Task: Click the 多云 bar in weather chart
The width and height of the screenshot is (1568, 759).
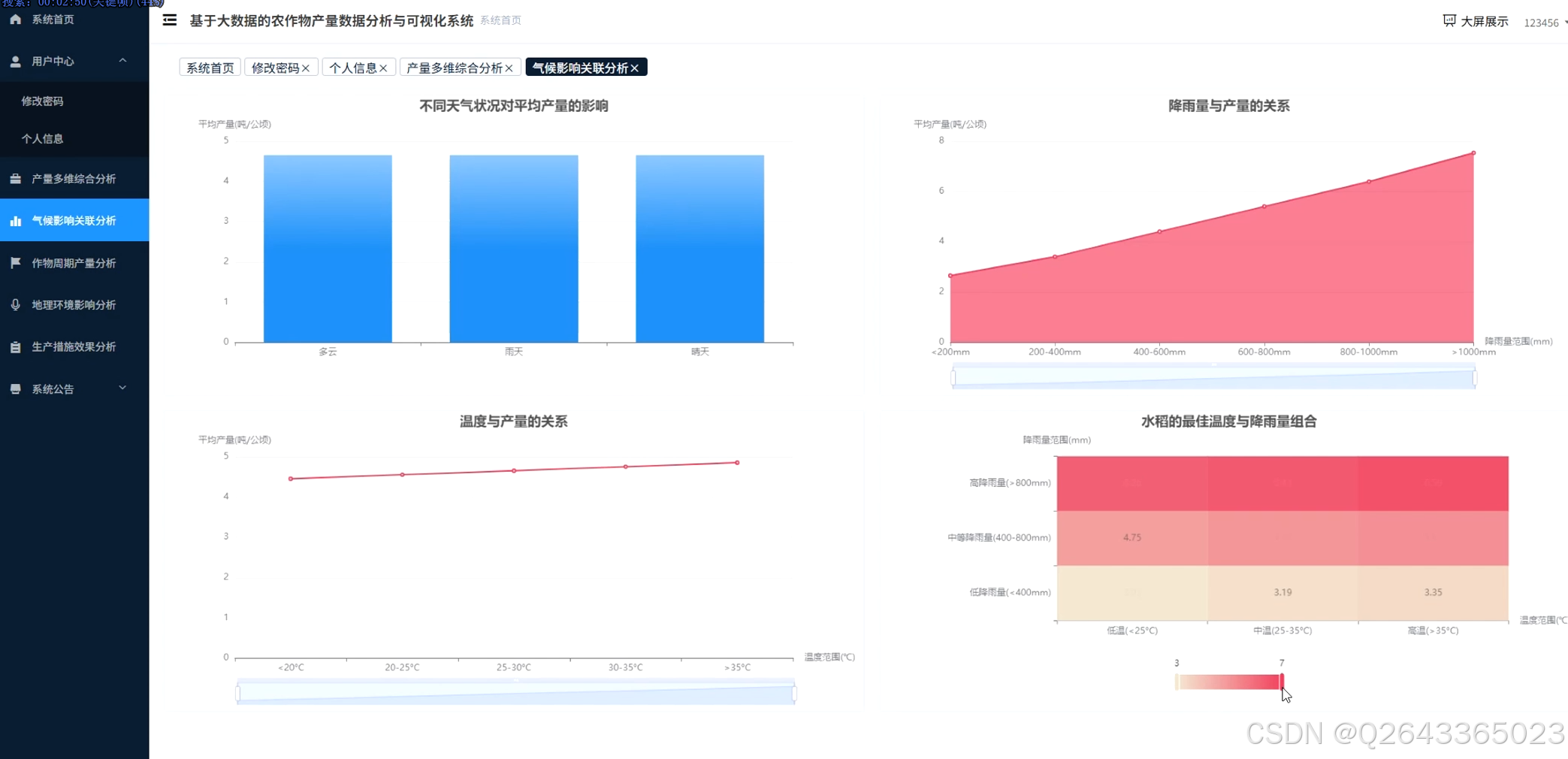Action: (328, 249)
